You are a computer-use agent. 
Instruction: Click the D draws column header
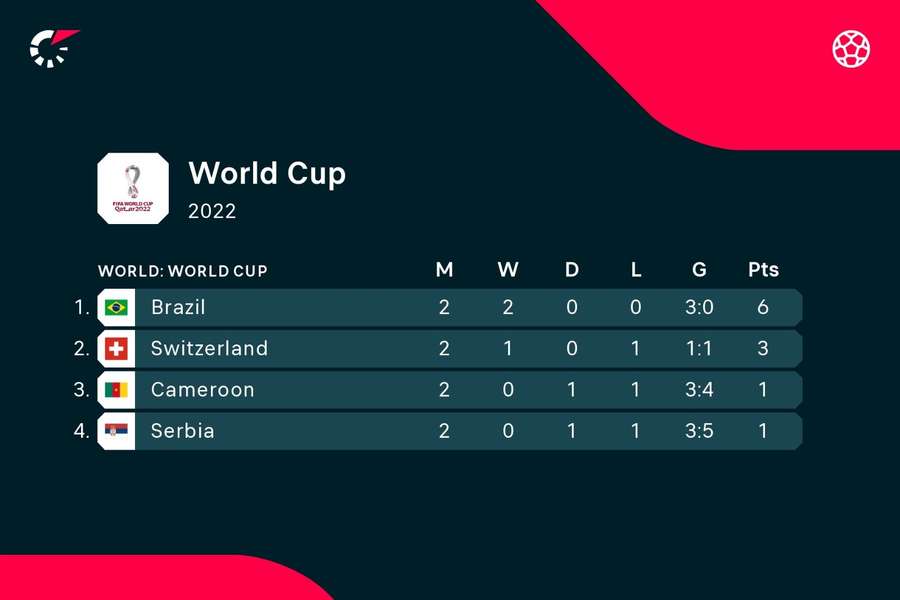[572, 269]
